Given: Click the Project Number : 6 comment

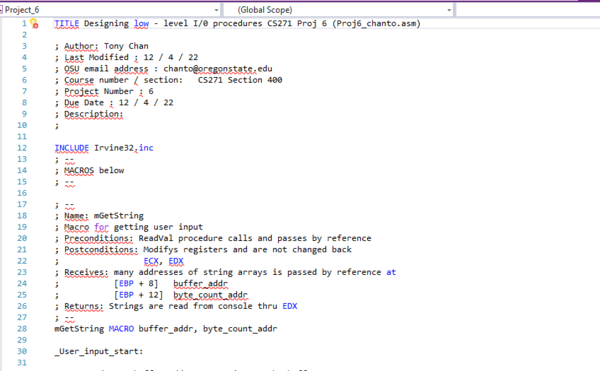Looking at the screenshot, I should 104,91.
